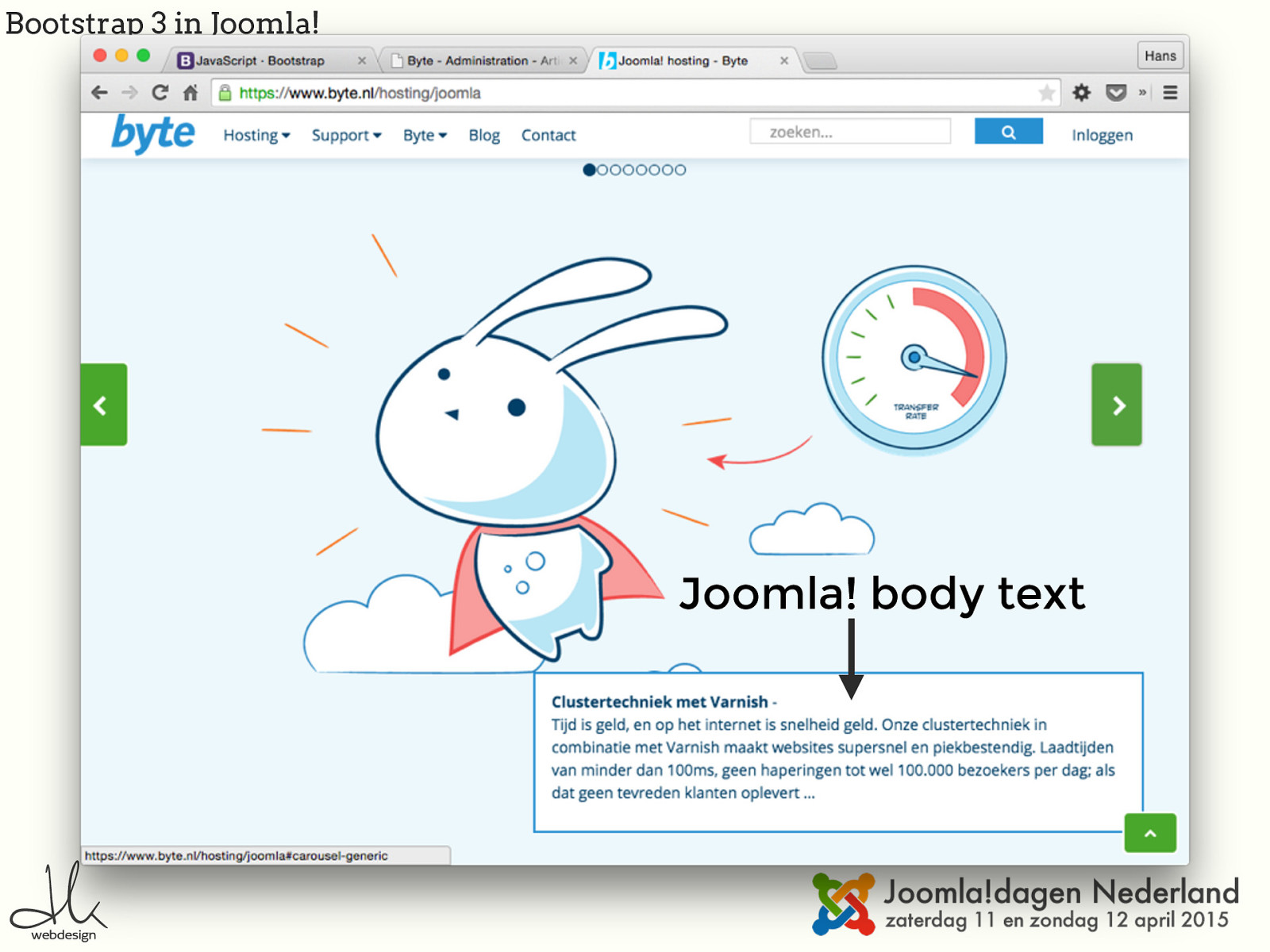Click the green padlock security icon
This screenshot has height=952, width=1270.
(225, 93)
